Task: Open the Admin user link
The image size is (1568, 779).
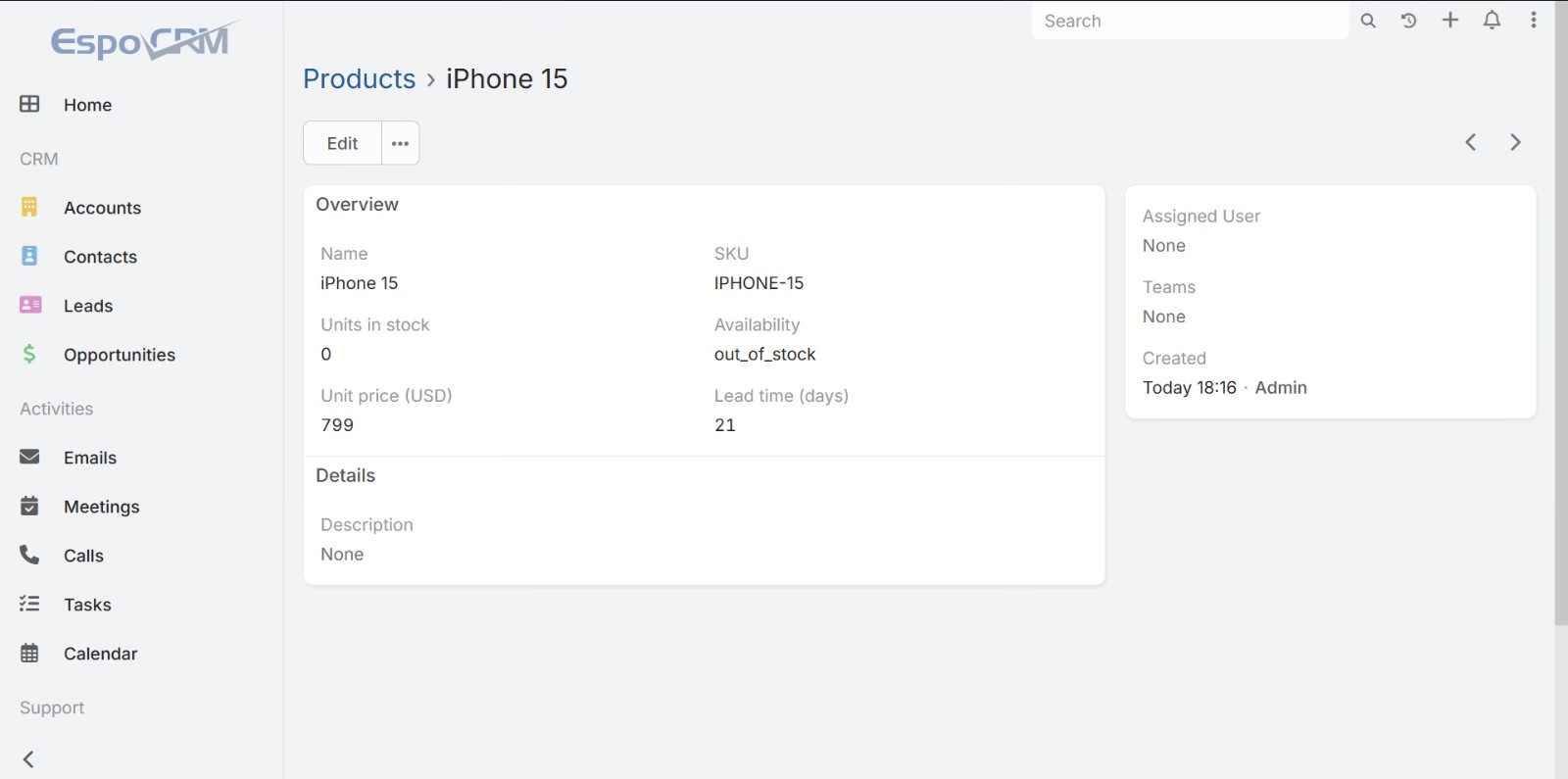Action: tap(1281, 387)
